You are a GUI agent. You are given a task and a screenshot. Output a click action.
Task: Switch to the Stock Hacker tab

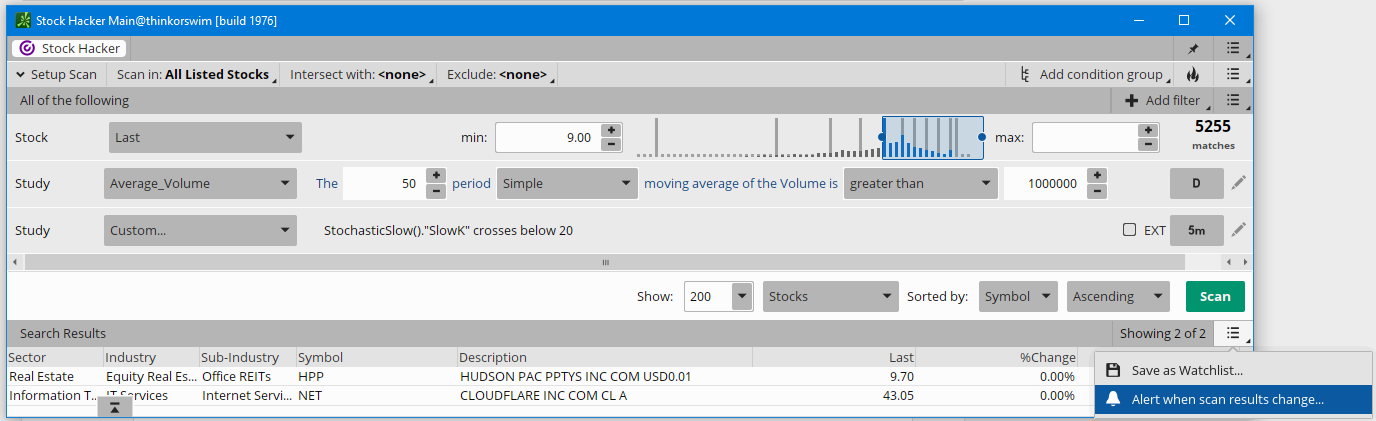69,48
